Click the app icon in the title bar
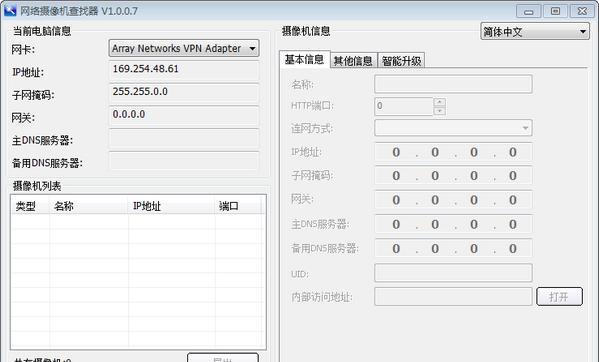599x362 pixels. [x=10, y=10]
